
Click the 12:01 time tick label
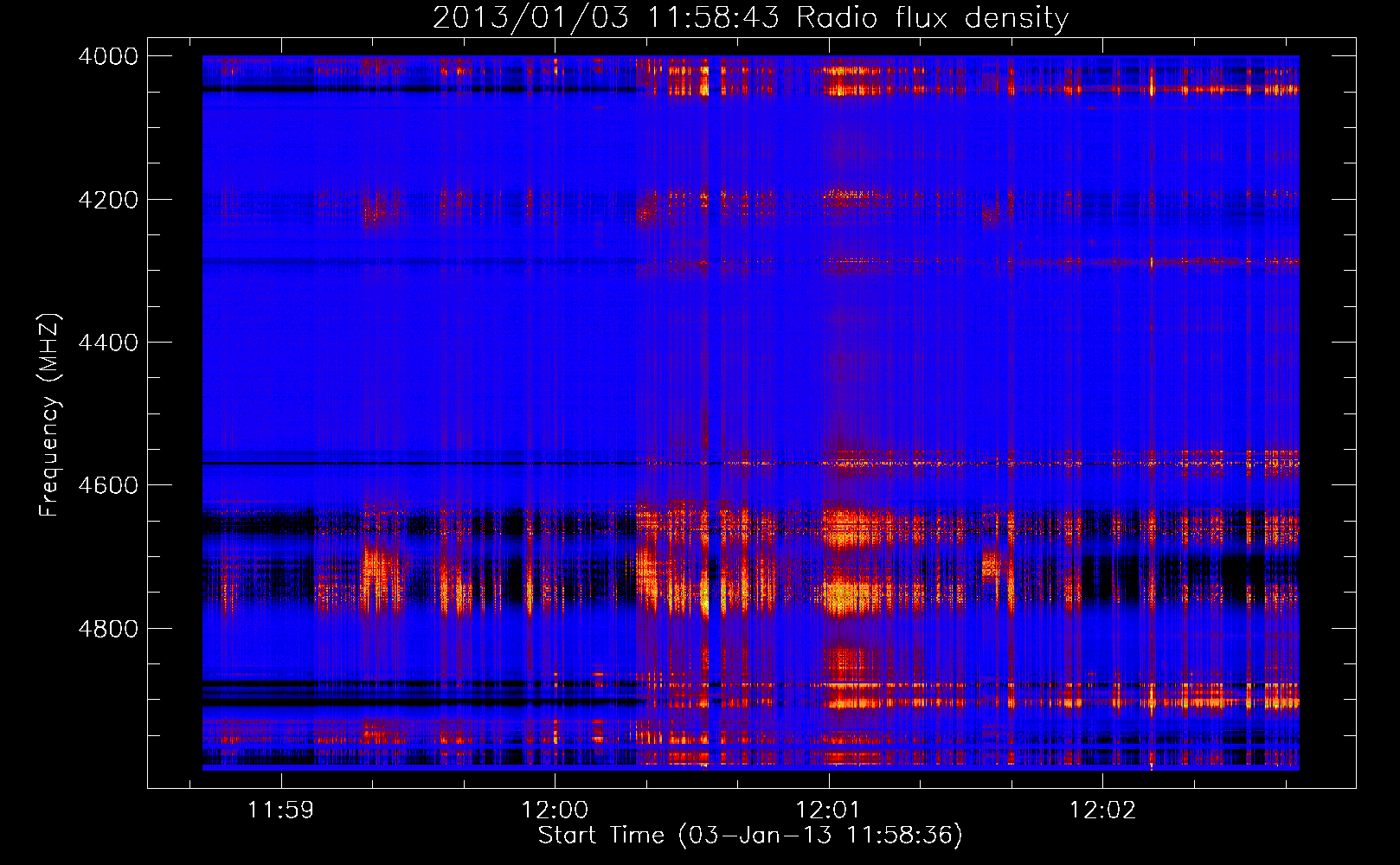pyautogui.click(x=829, y=811)
